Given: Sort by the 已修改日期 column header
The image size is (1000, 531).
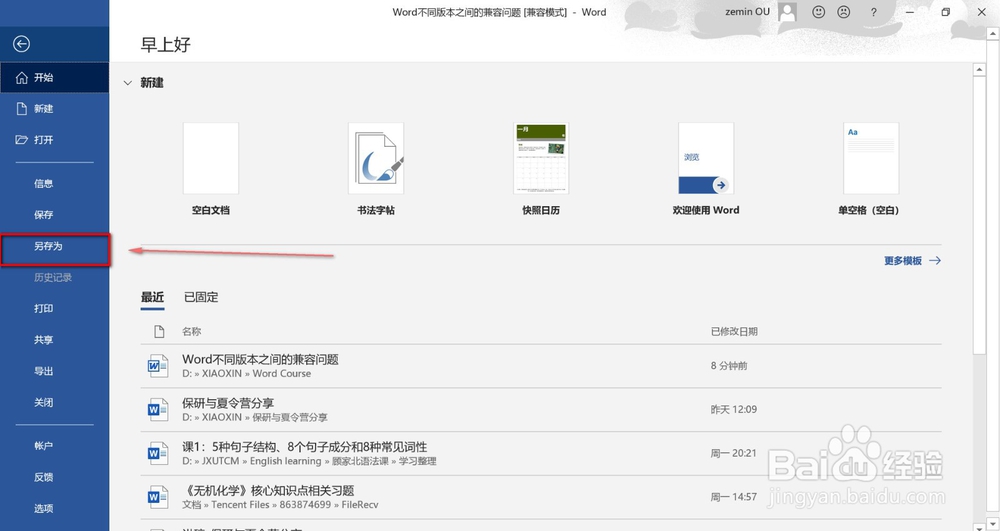Looking at the screenshot, I should pos(734,331).
